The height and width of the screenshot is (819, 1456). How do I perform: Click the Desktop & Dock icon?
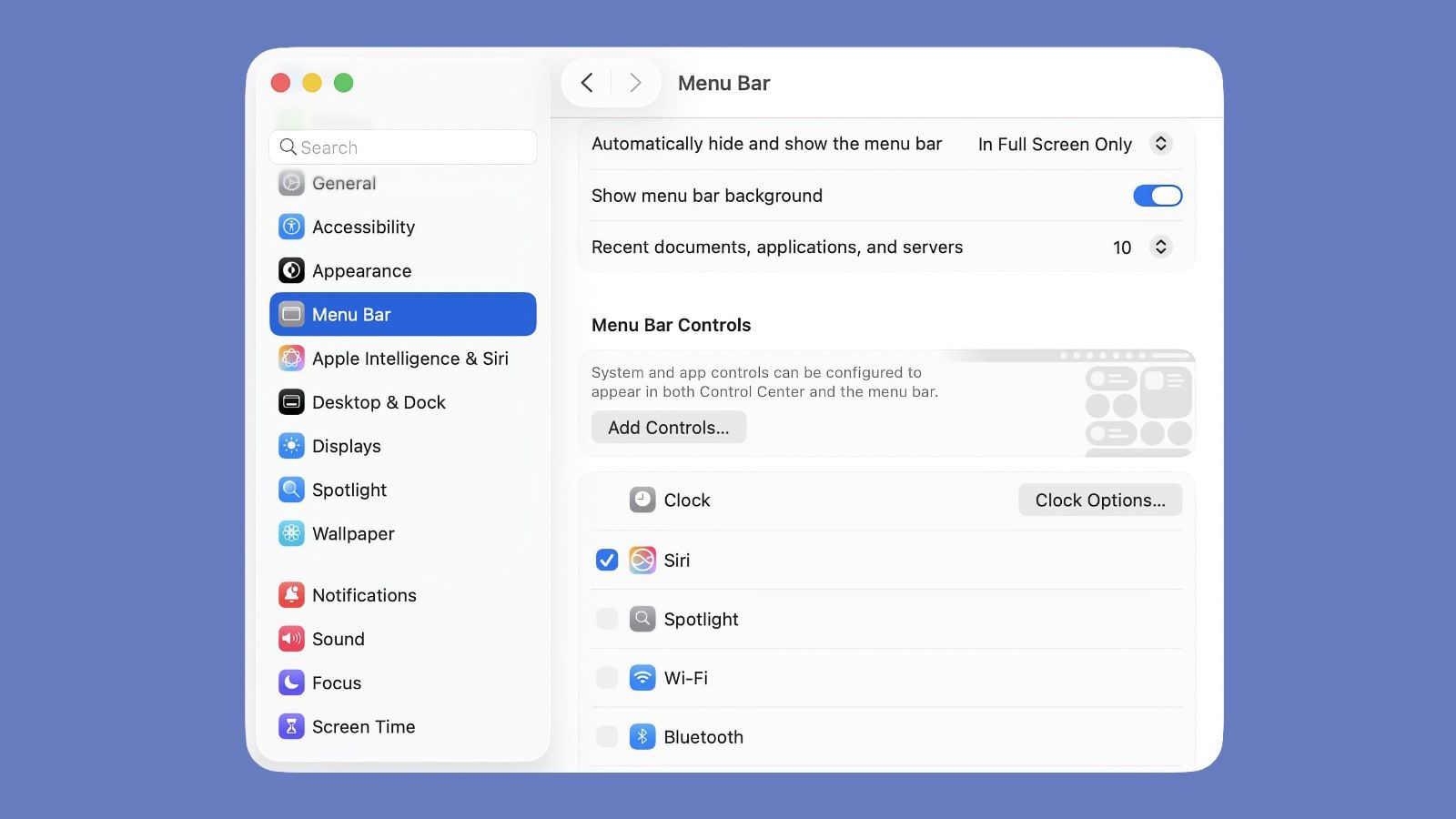(291, 401)
